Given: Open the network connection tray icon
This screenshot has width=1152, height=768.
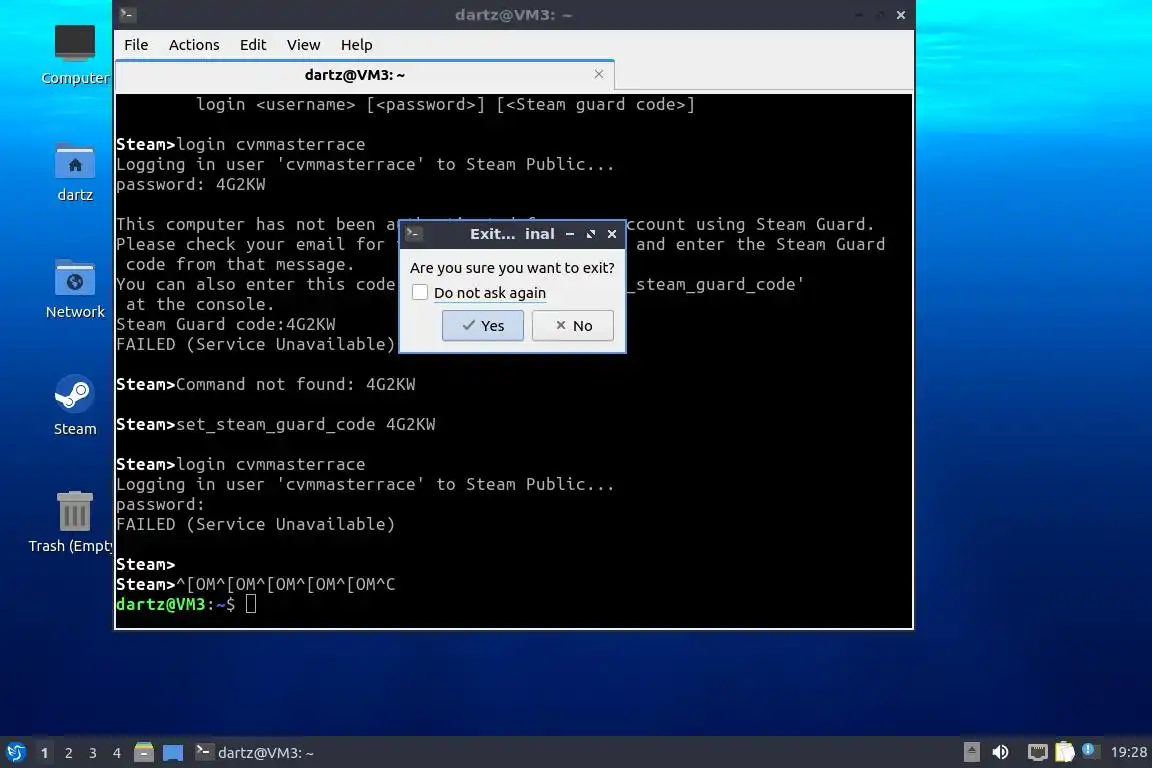Looking at the screenshot, I should pyautogui.click(x=1037, y=752).
